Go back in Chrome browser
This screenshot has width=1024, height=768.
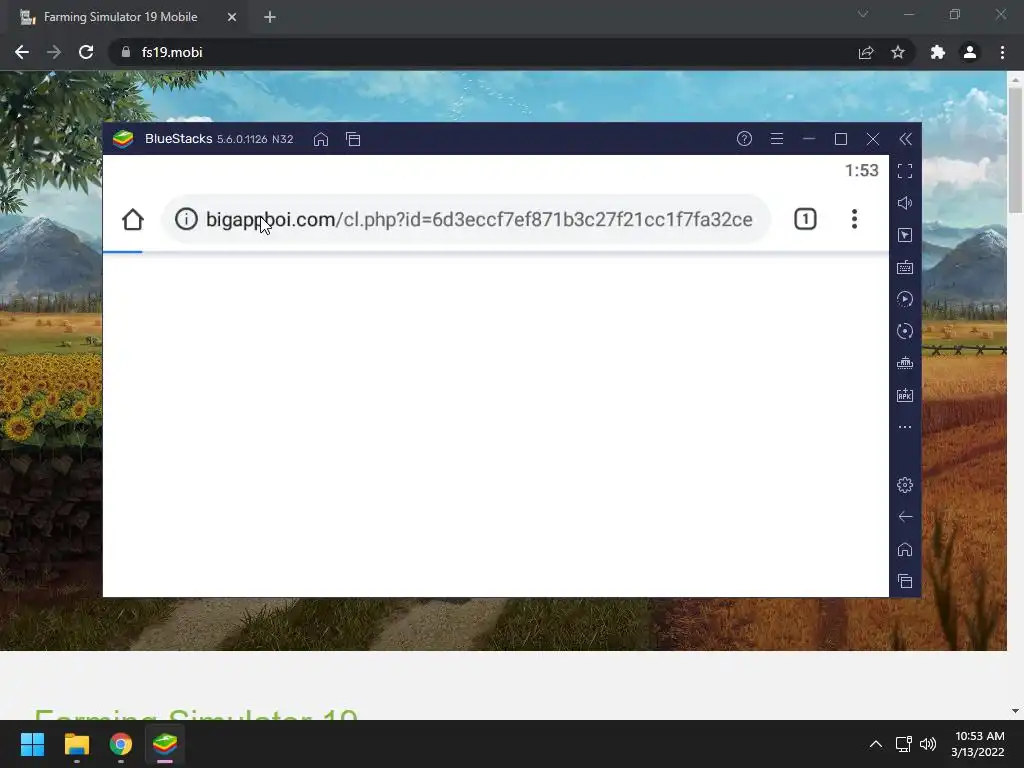(x=22, y=52)
